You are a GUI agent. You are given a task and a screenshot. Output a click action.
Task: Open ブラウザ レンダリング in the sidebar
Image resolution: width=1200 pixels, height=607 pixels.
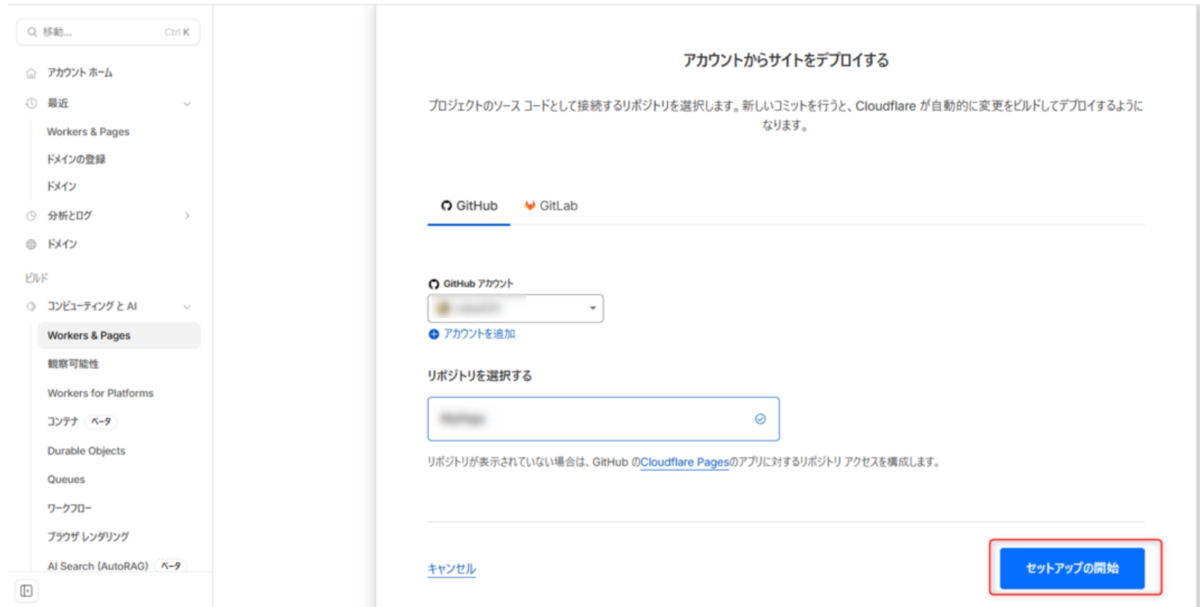[x=88, y=537]
